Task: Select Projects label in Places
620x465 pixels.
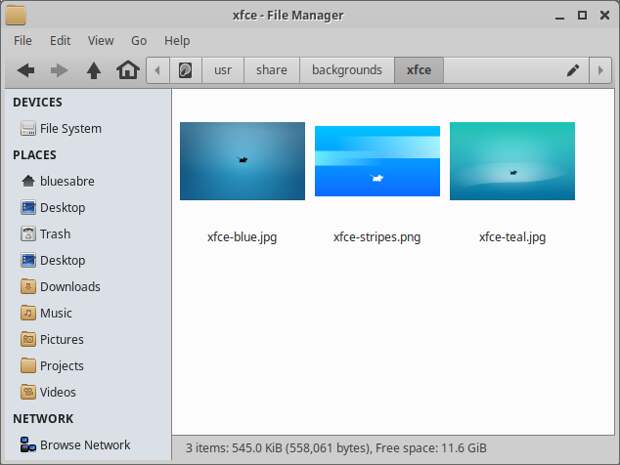Action: [62, 366]
